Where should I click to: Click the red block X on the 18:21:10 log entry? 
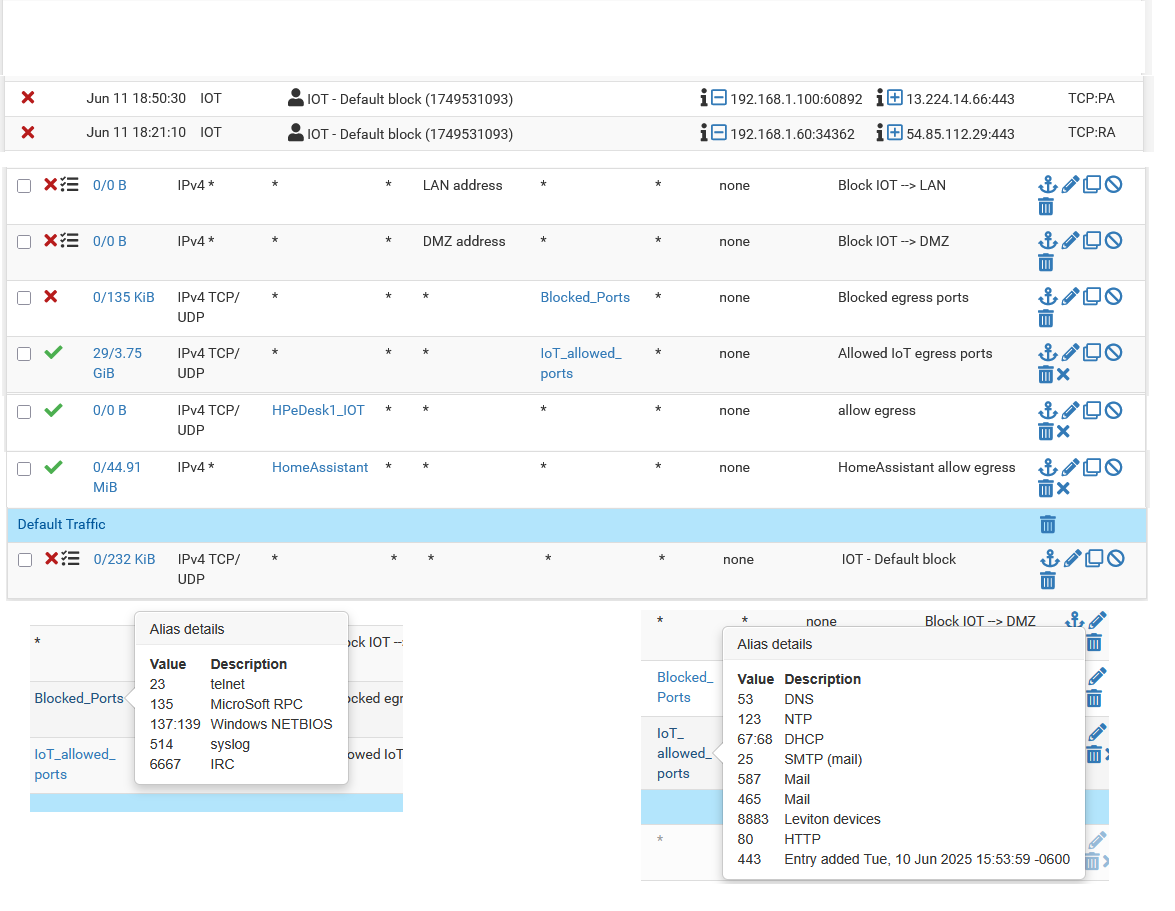28,133
